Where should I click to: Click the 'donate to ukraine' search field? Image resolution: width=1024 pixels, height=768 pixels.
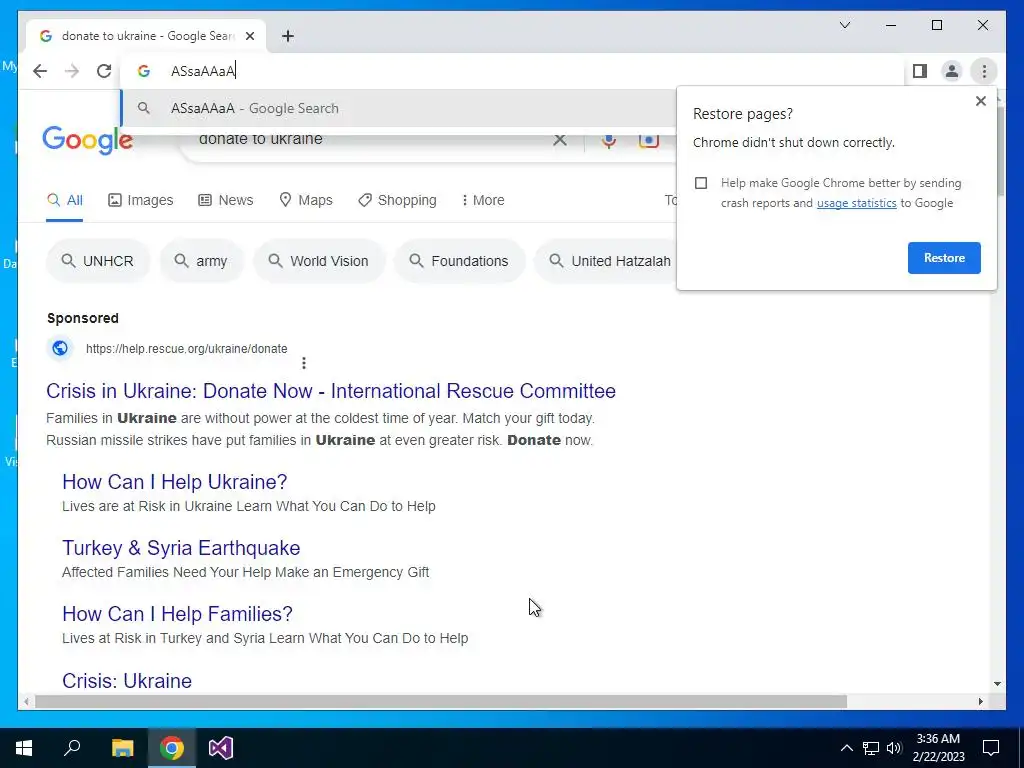[372, 138]
